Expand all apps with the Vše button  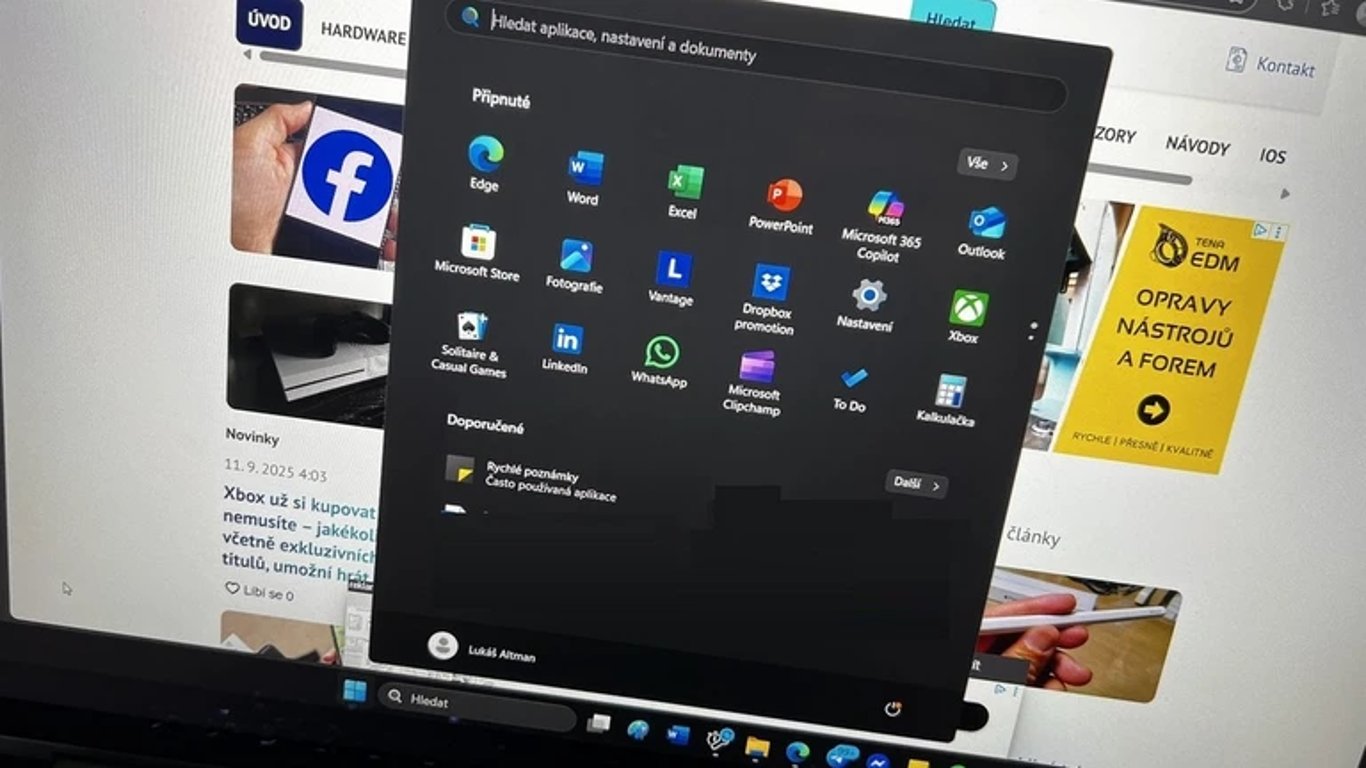[987, 164]
